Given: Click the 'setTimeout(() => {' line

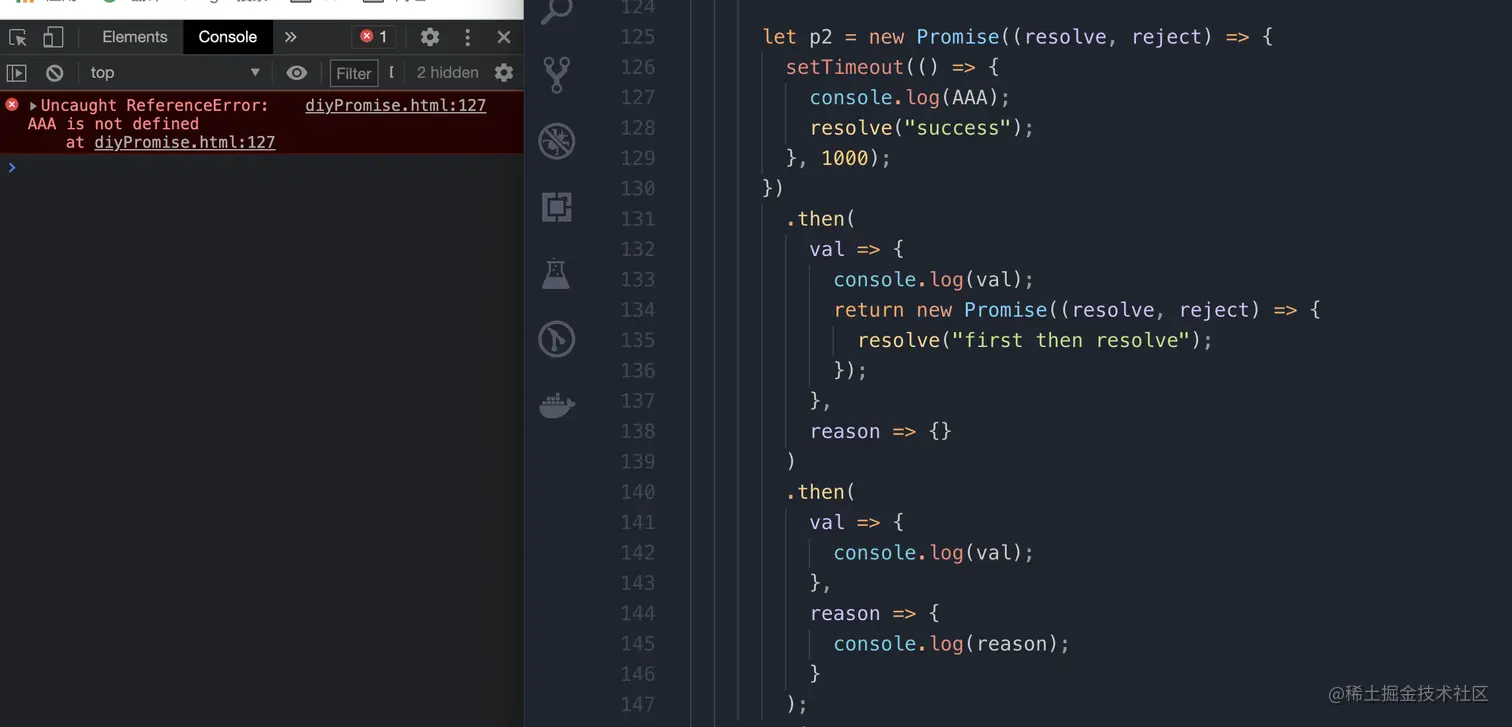Looking at the screenshot, I should click(x=892, y=67).
